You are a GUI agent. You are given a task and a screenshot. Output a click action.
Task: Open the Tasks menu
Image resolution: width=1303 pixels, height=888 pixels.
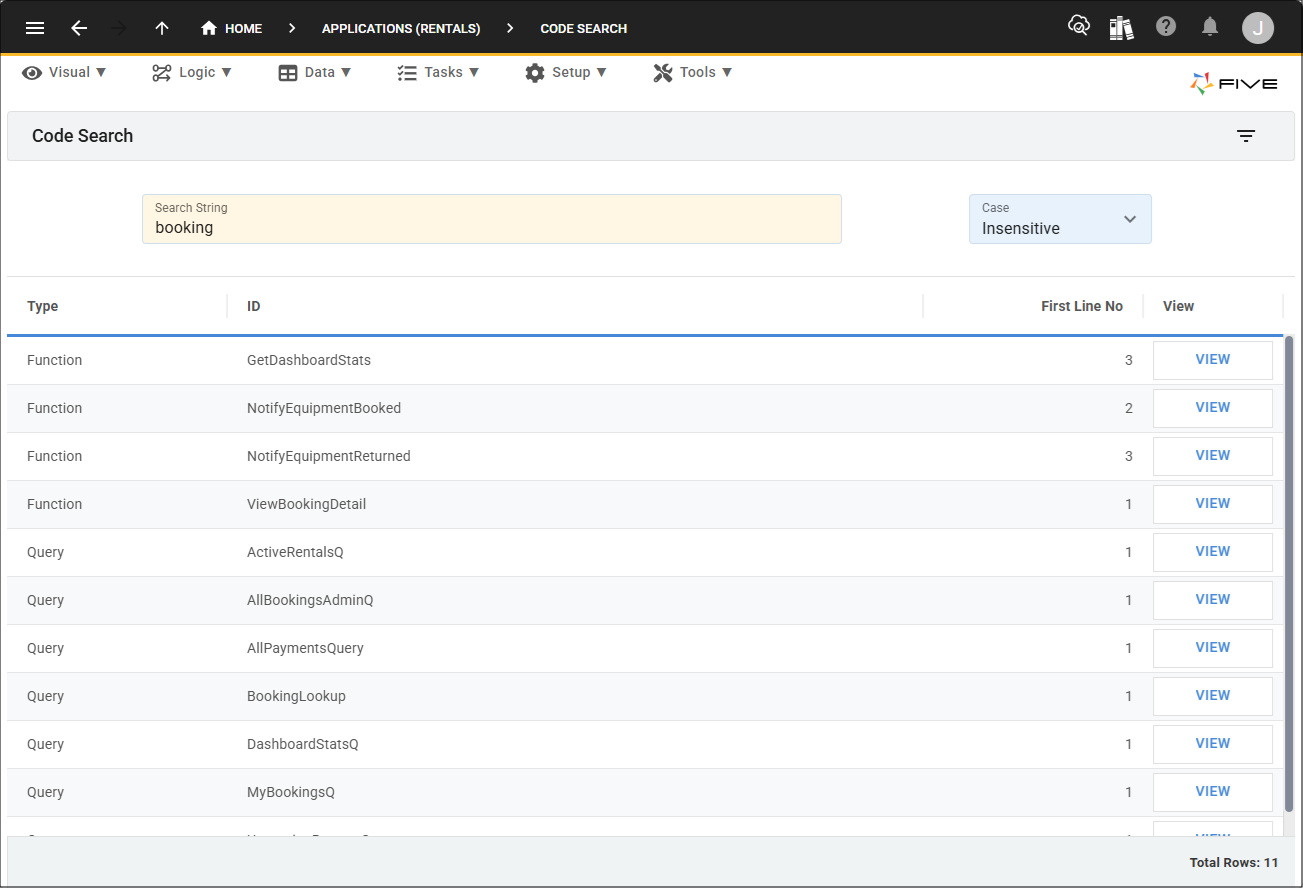(x=438, y=72)
